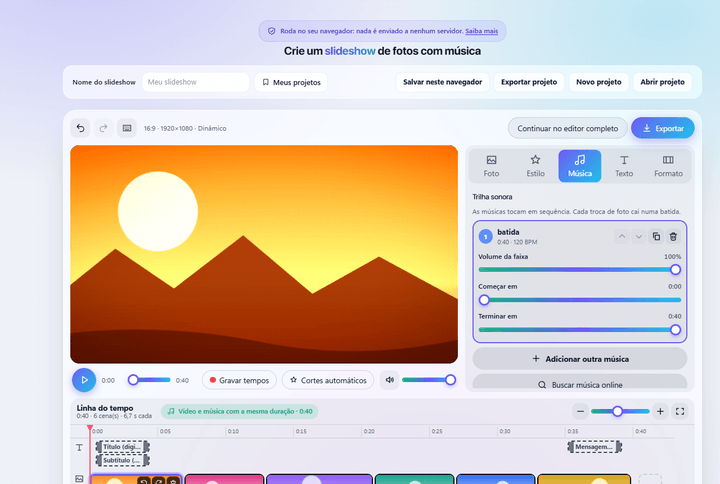
Task: Click Cortes automáticos button
Action: [x=328, y=380]
